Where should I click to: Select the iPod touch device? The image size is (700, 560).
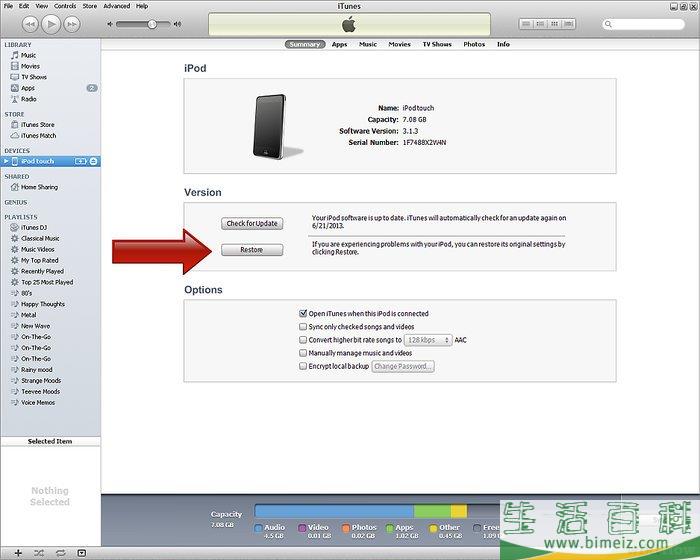point(38,161)
